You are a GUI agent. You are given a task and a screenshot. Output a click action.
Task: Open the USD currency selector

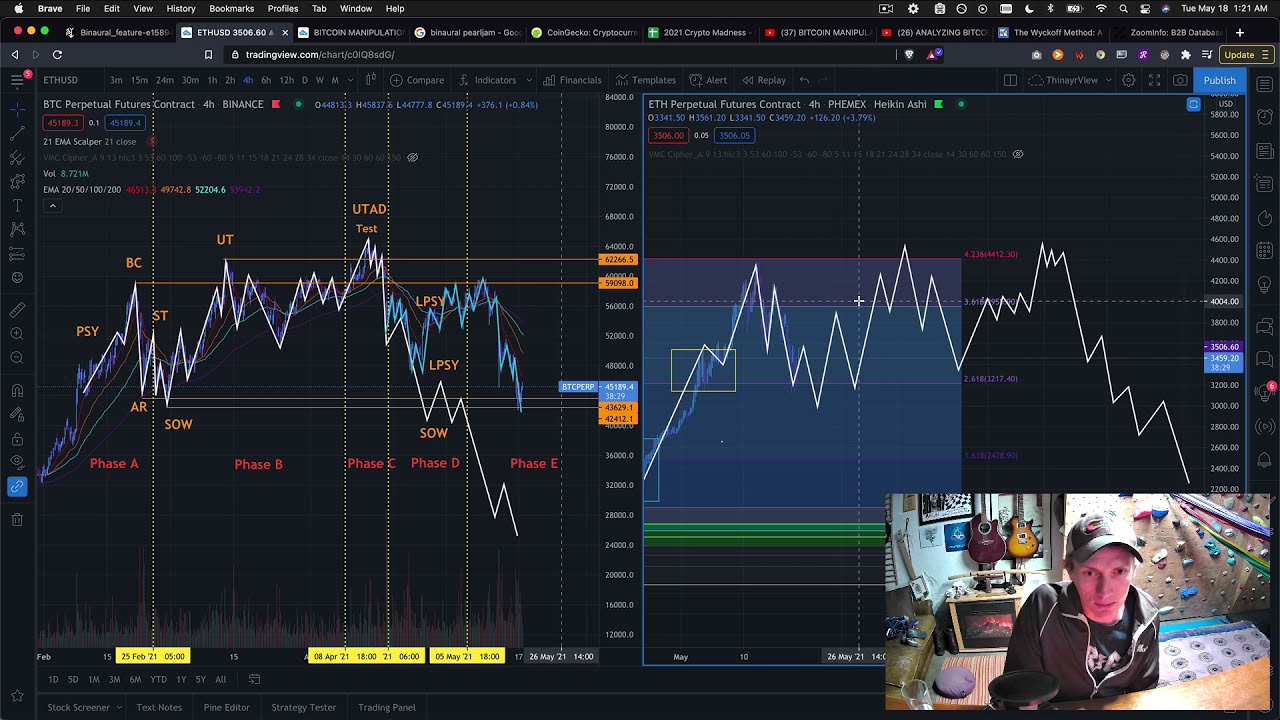1226,104
